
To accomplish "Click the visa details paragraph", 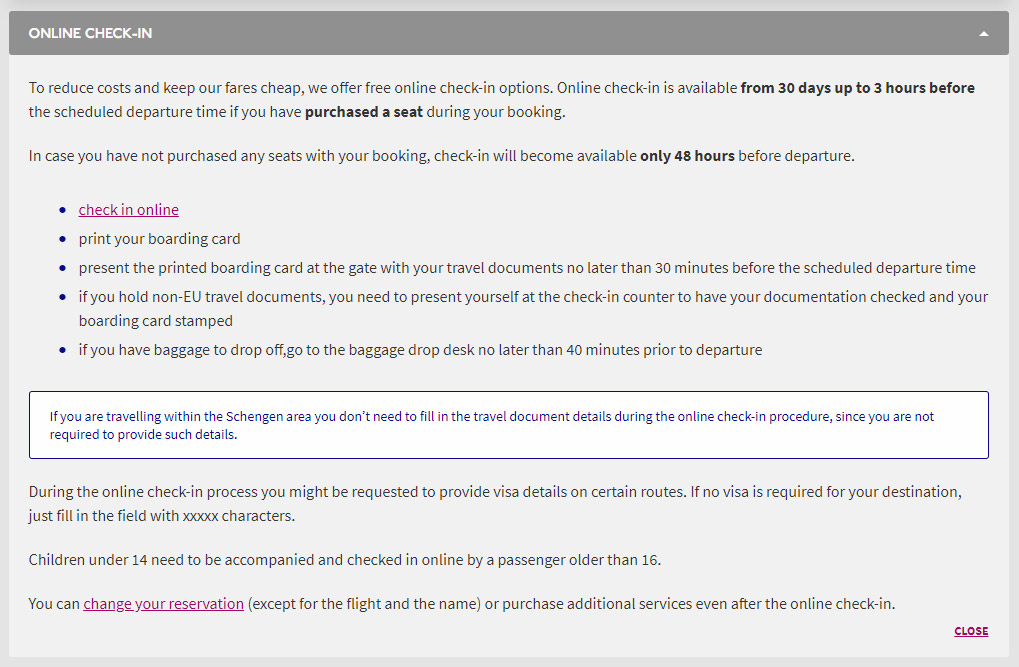I will [x=495, y=504].
